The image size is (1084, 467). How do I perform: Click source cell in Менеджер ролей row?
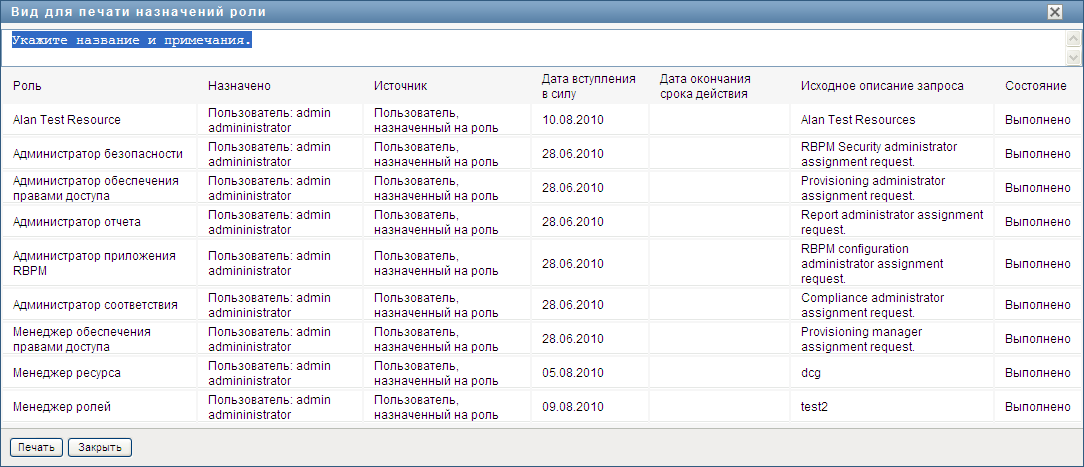point(436,407)
